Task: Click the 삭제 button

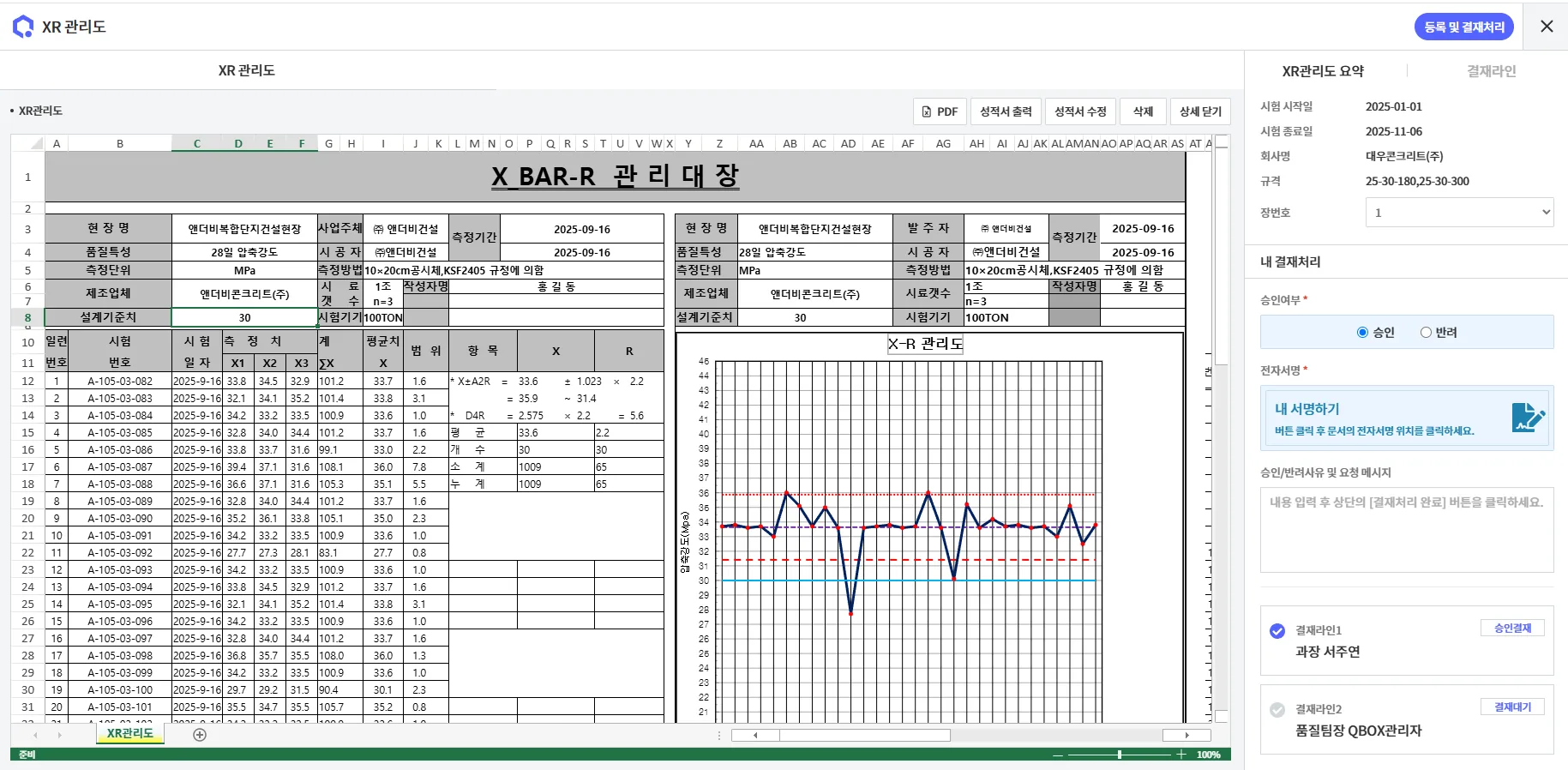Action: coord(1143,111)
